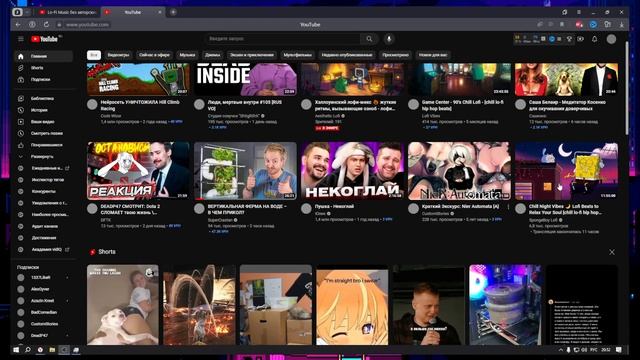Viewport: 640px width, 360px height.
Task: Reload the page with refresh button
Action: (46, 24)
